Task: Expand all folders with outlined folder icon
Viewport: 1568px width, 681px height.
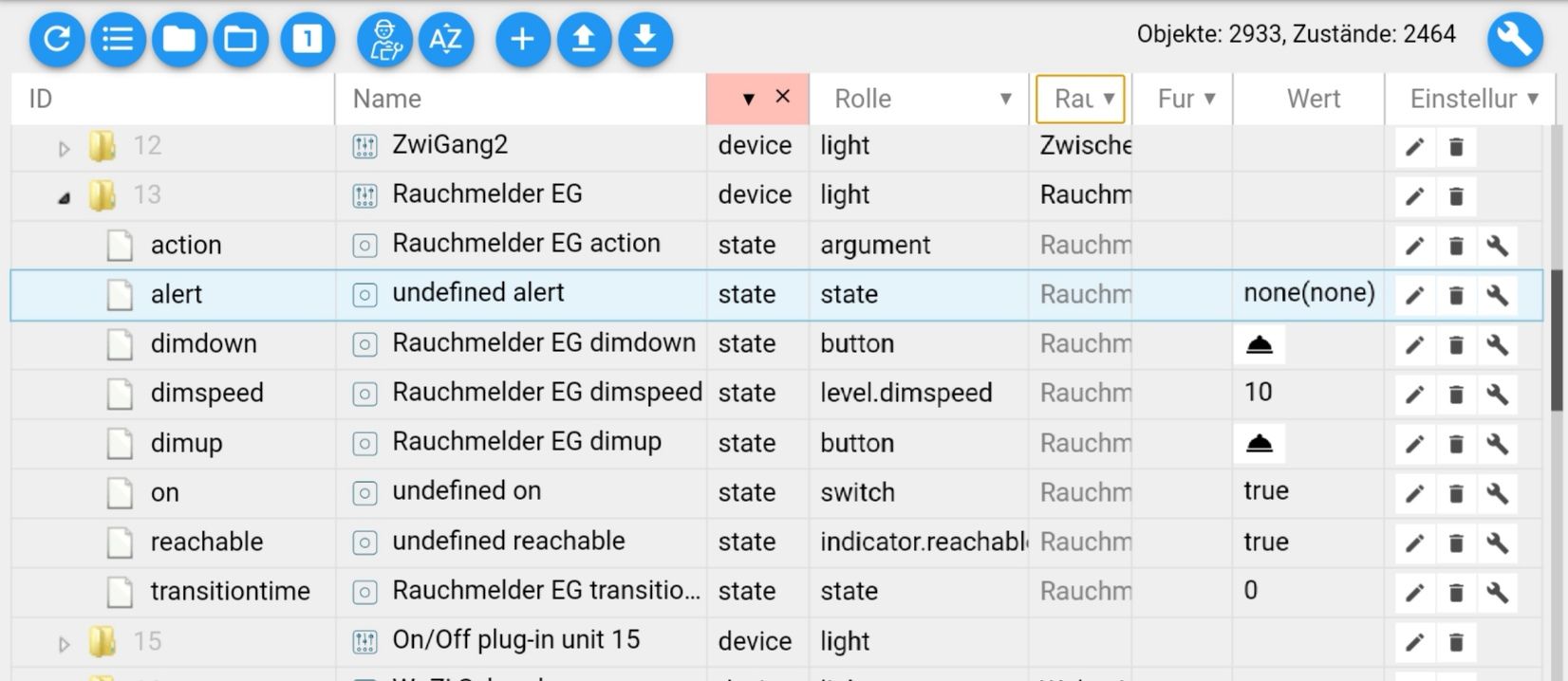Action: 240,39
